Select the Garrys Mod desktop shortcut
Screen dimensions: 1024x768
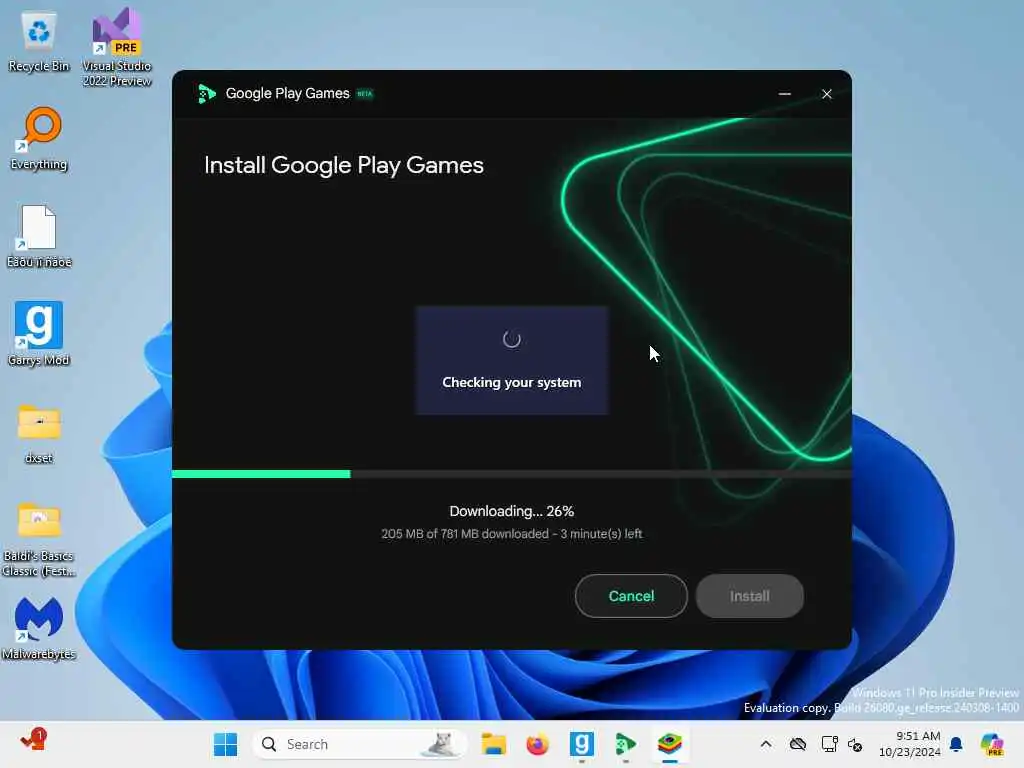point(39,334)
